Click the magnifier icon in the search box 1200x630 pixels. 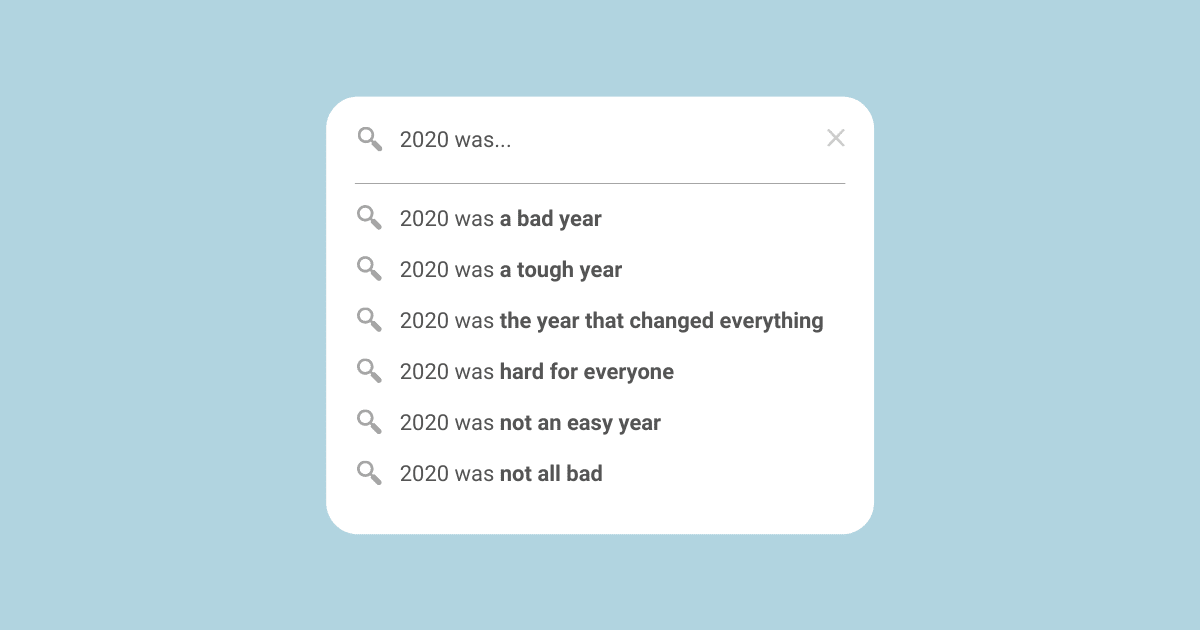click(x=370, y=139)
